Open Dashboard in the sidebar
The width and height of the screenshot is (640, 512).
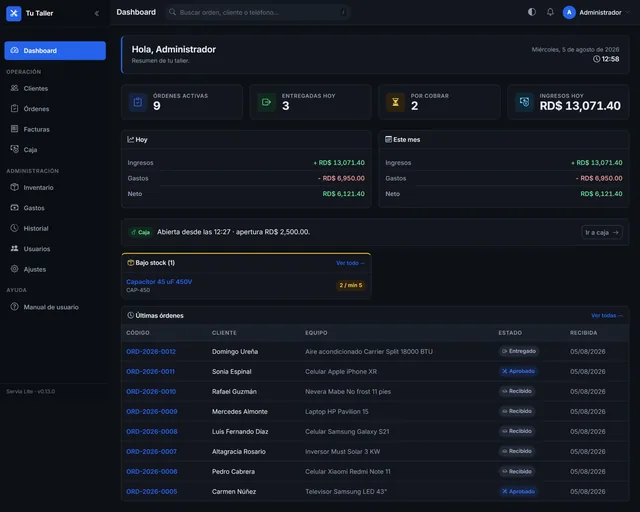tap(55, 51)
